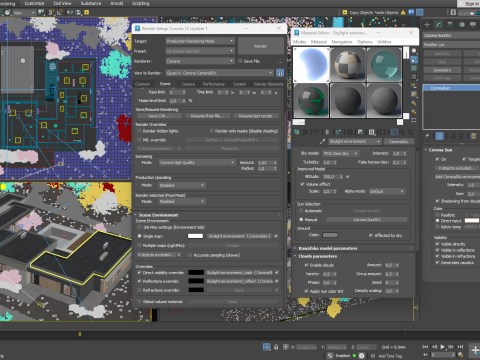Image resolution: width=480 pixels, height=360 pixels.
Task: Toggle Enable clouds checkbox
Action: click(x=306, y=265)
